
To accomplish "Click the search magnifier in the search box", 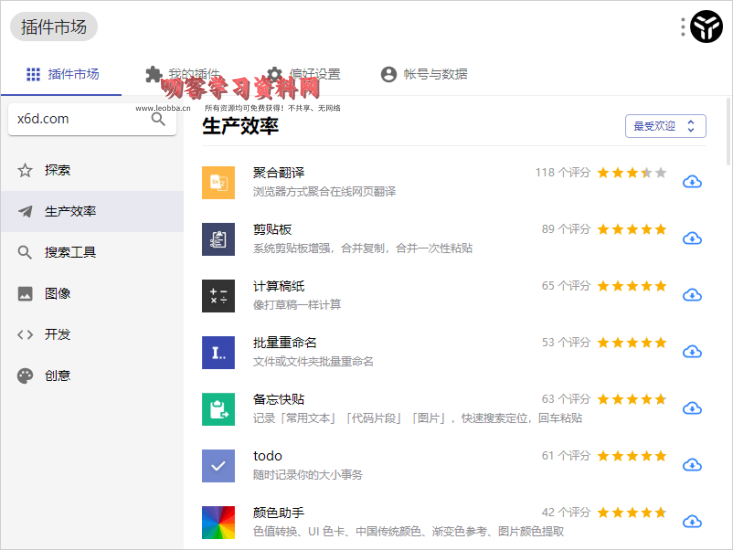I will coord(158,119).
